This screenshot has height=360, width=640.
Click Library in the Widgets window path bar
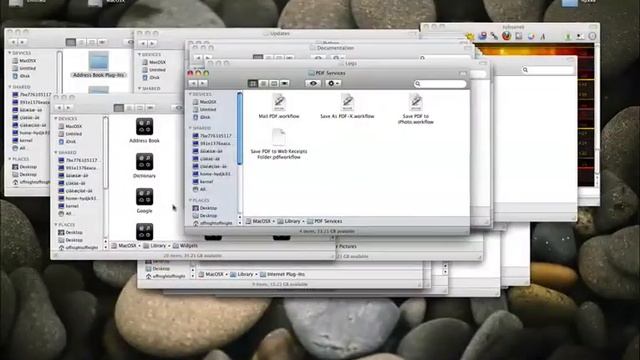tap(155, 246)
